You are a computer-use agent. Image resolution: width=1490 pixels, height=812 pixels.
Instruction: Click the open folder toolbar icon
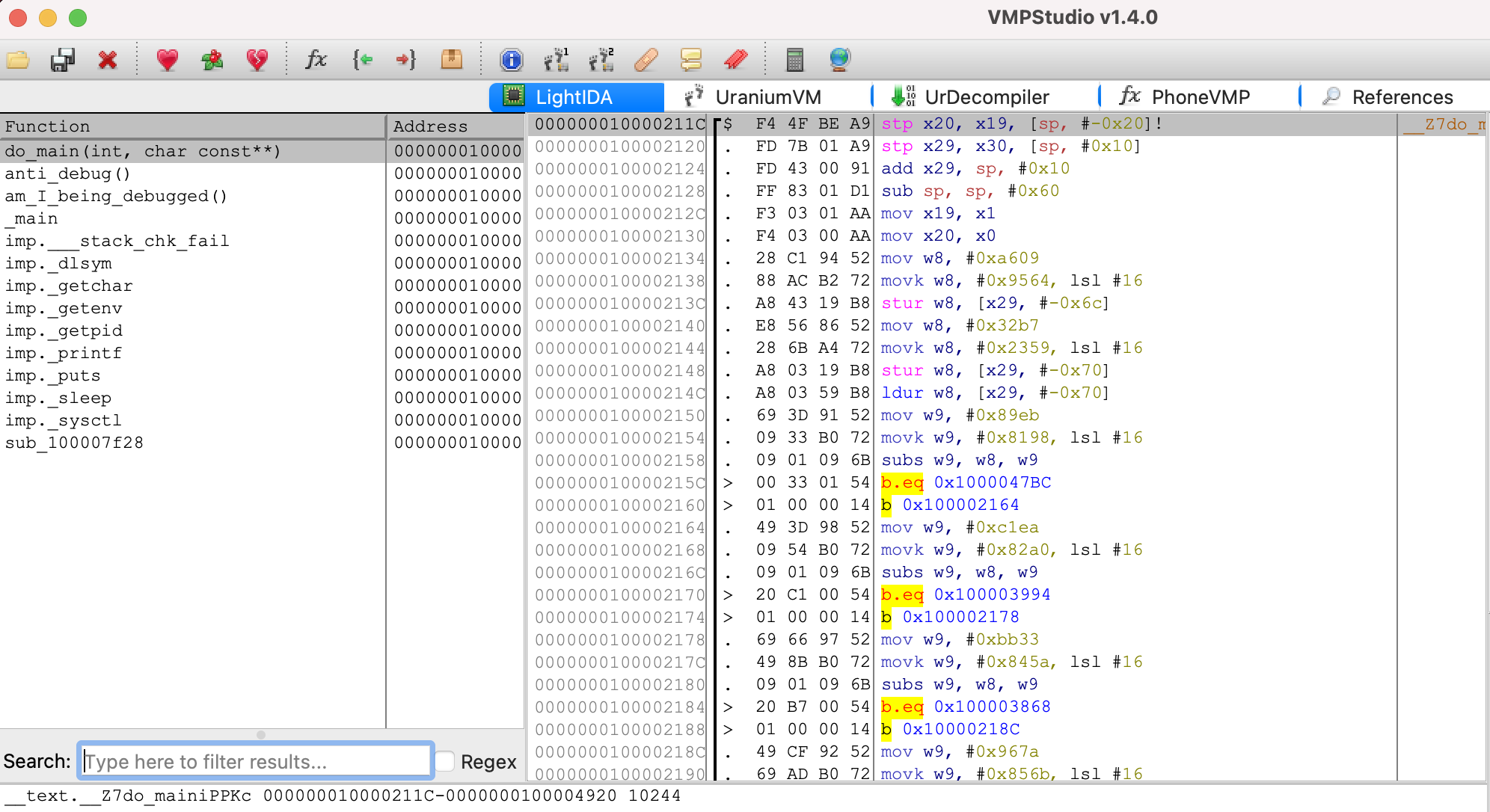pyautogui.click(x=18, y=60)
